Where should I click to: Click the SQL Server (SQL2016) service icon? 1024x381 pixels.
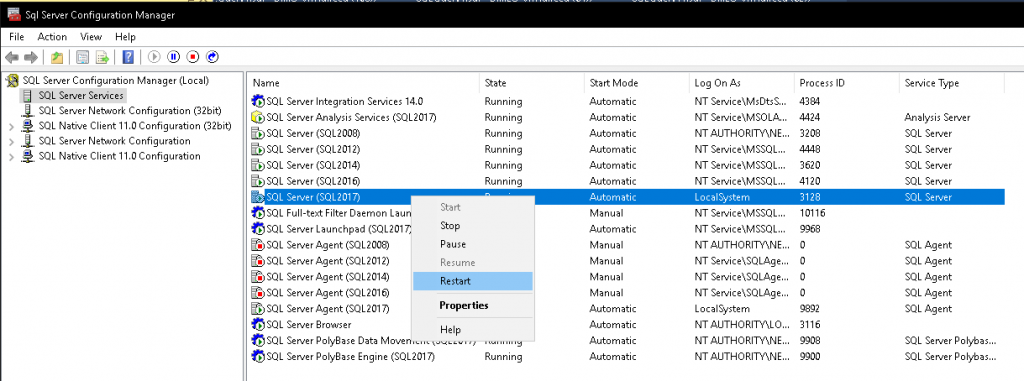pyautogui.click(x=258, y=181)
